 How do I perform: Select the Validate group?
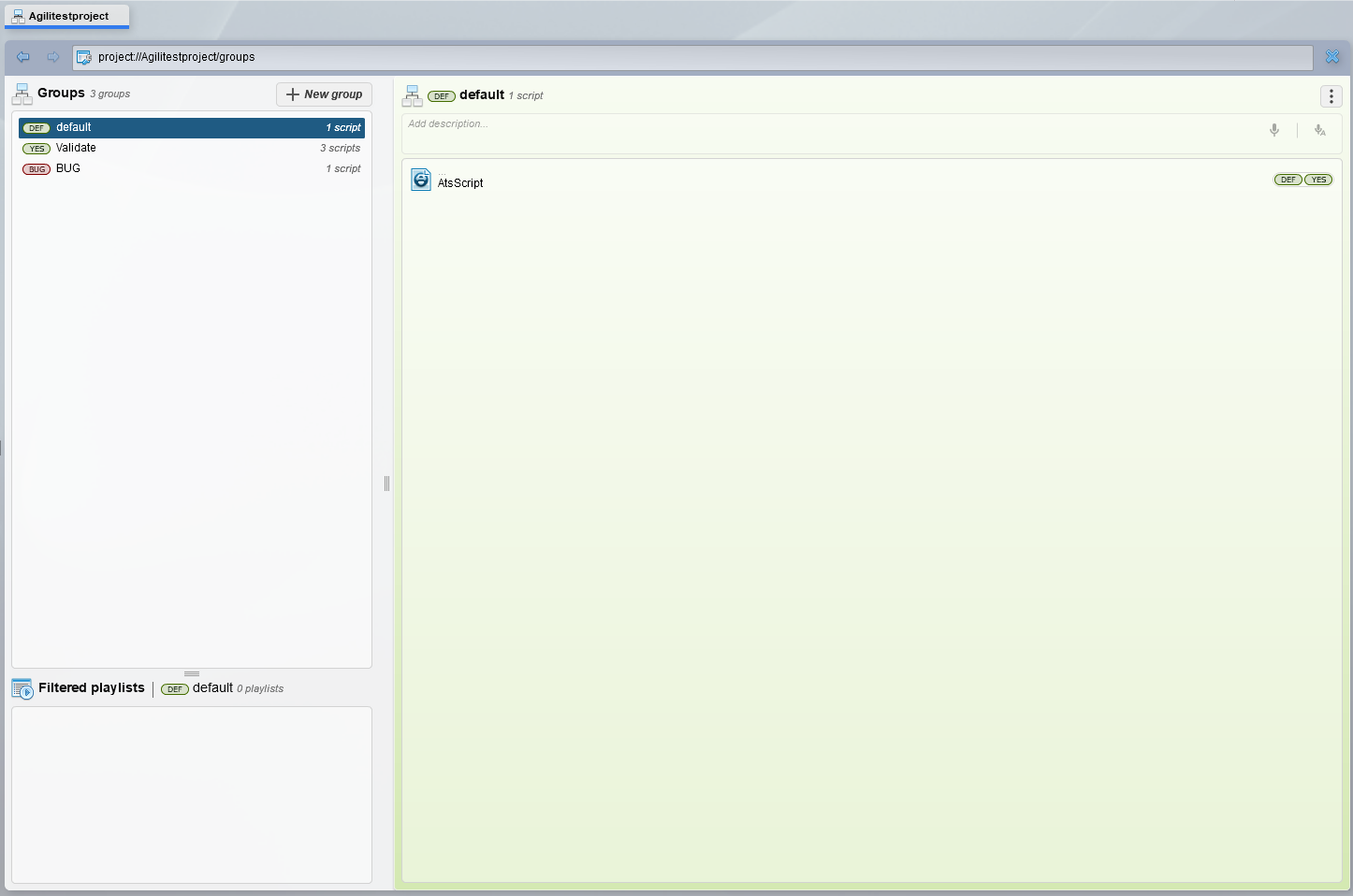point(192,148)
